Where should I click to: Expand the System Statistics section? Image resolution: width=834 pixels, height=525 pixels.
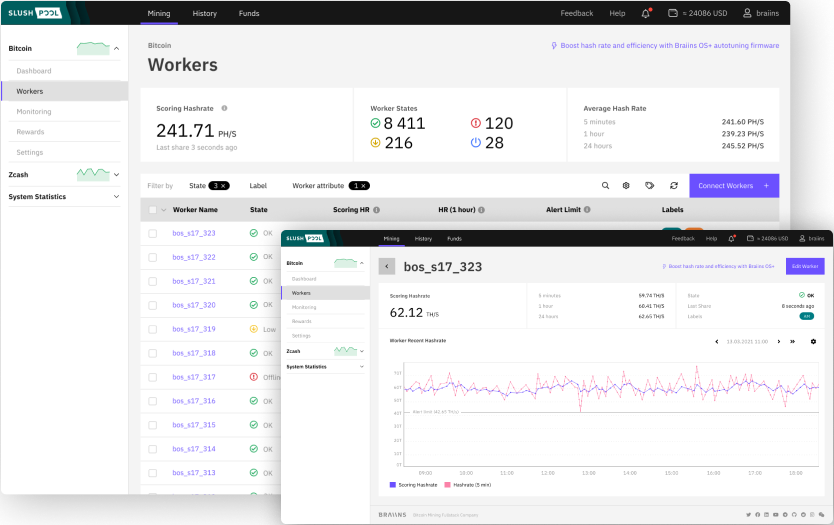pyautogui.click(x=116, y=197)
